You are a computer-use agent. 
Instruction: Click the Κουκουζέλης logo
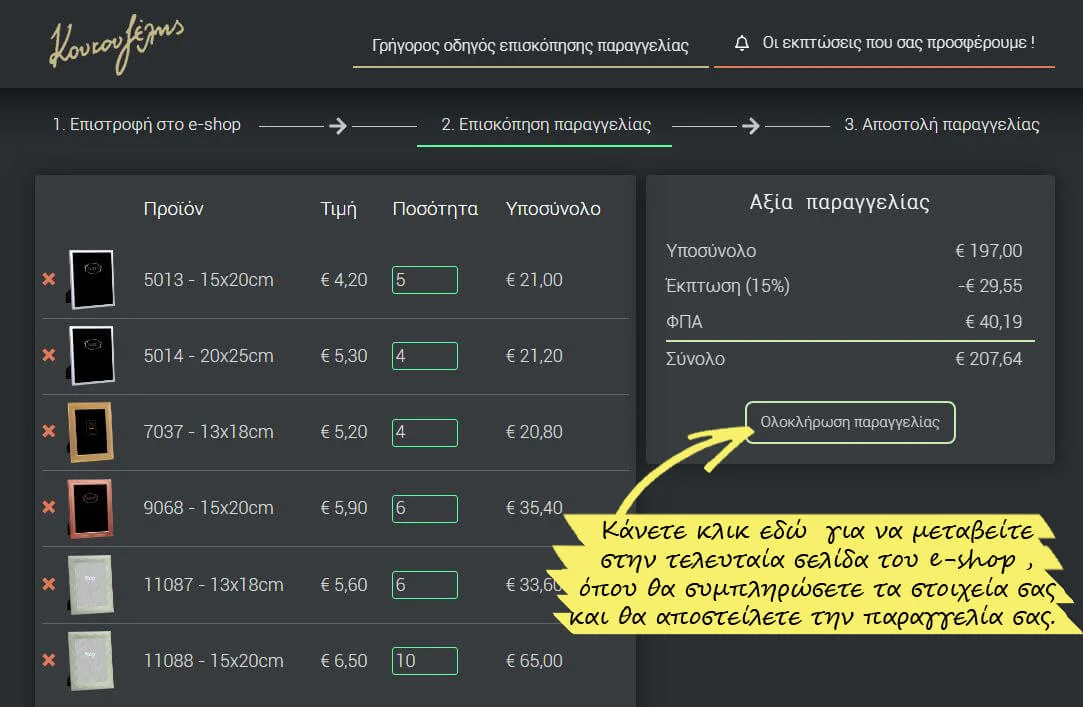click(x=118, y=44)
